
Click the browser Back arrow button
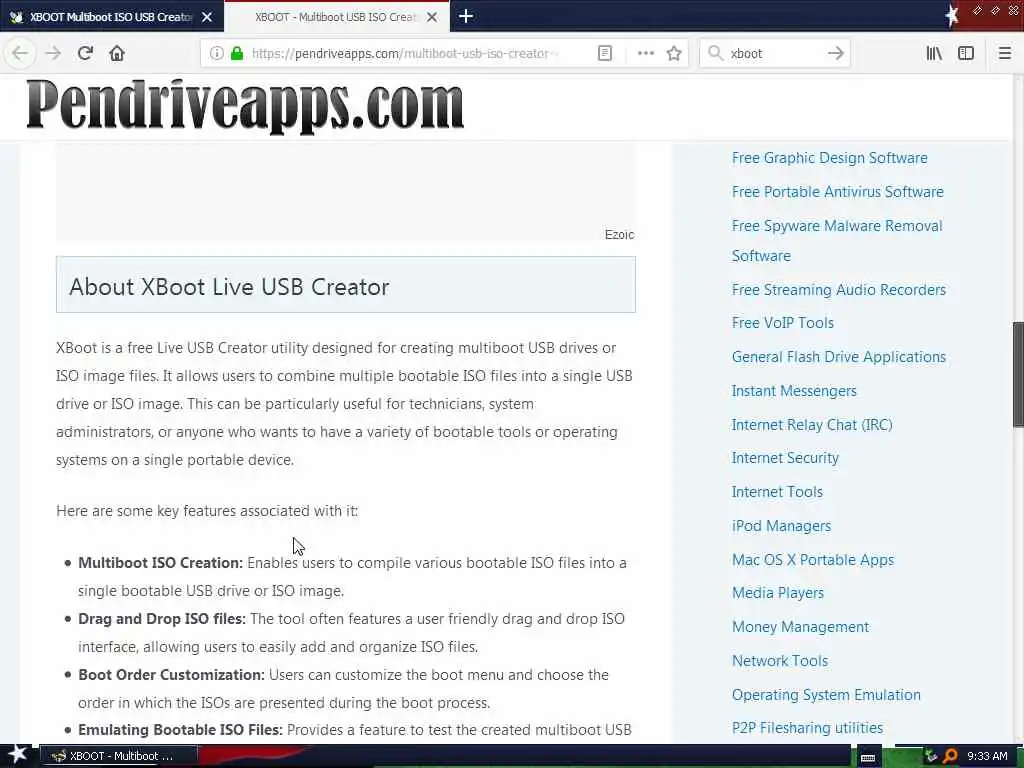(x=20, y=53)
